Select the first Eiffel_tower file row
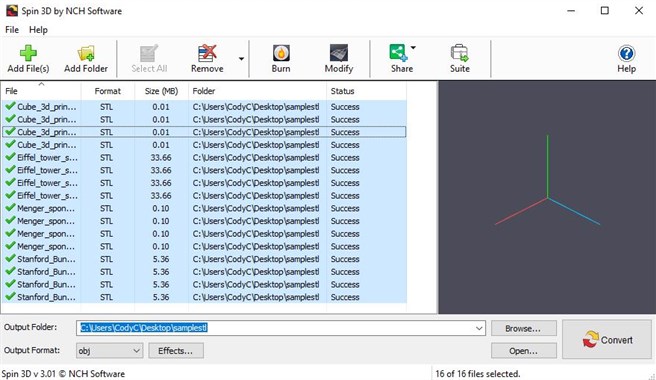Screen dimensions: 656x380 point(204,158)
